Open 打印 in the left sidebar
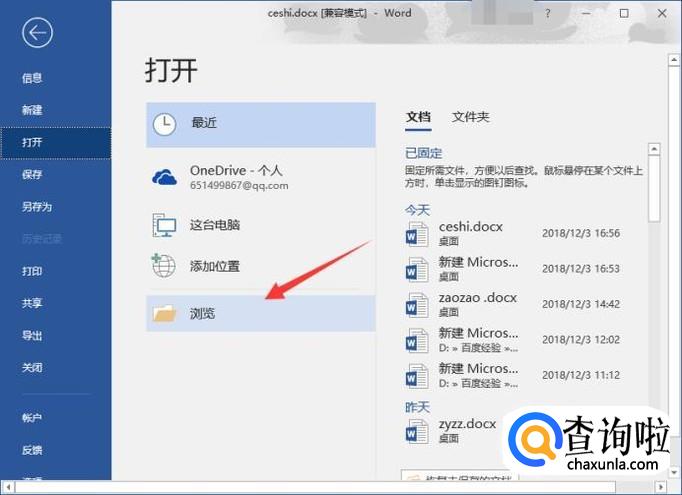Screen dimensions: 682x495 pyautogui.click(x=32, y=271)
